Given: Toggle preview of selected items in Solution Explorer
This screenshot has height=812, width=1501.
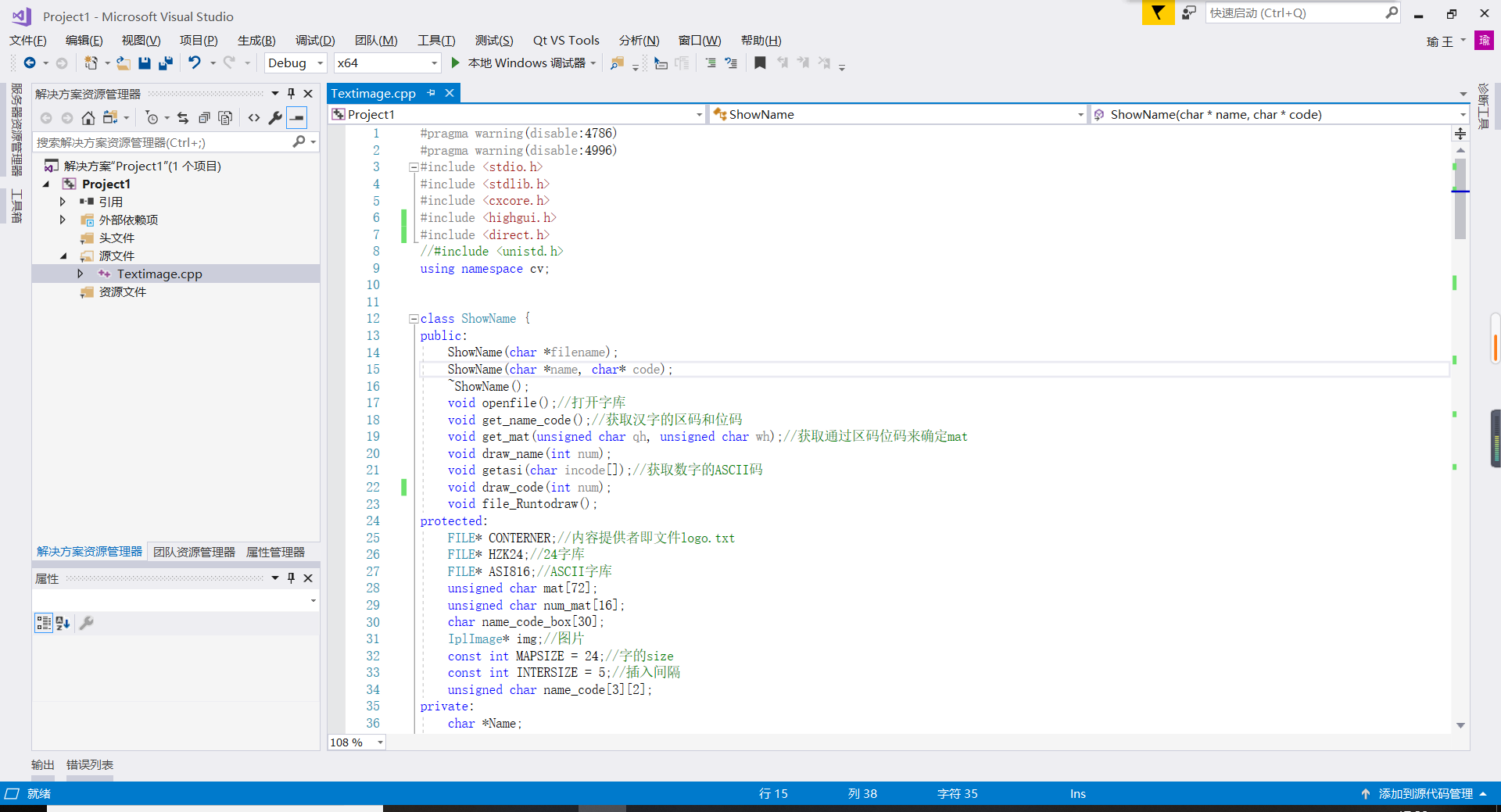Looking at the screenshot, I should (297, 118).
